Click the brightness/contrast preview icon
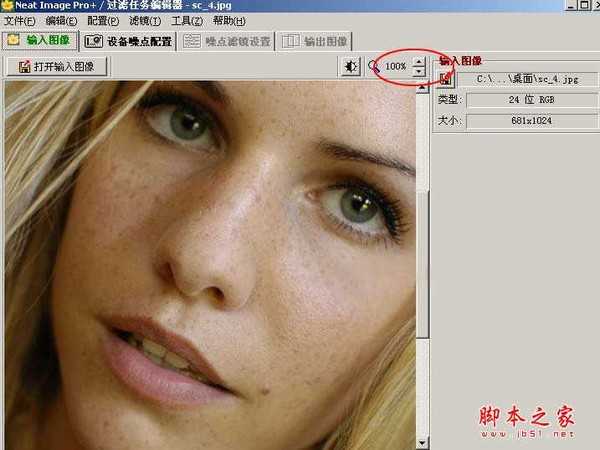Viewport: 600px width, 450px height. click(351, 67)
